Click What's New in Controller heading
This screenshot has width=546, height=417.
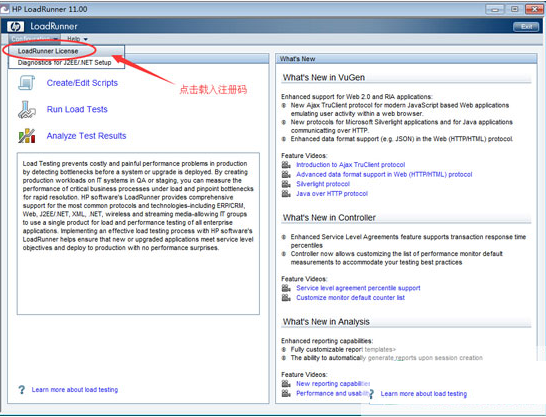(329, 218)
